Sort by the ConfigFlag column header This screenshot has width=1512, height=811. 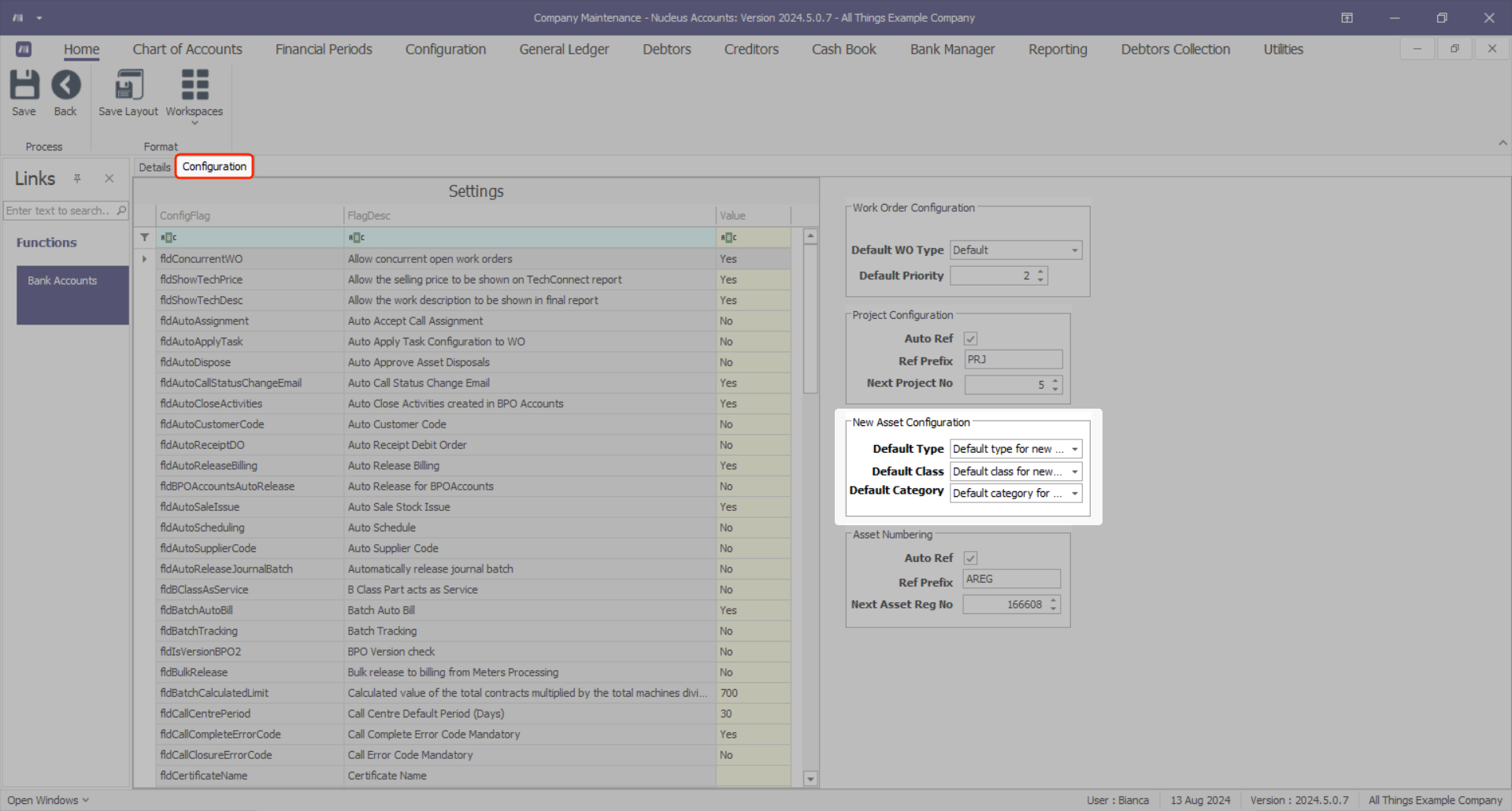tap(250, 216)
